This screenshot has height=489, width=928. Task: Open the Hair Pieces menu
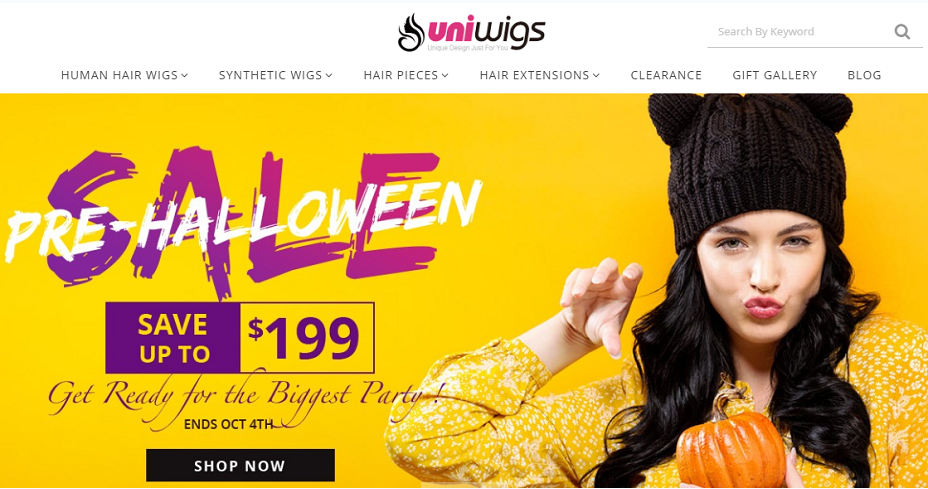[x=401, y=75]
